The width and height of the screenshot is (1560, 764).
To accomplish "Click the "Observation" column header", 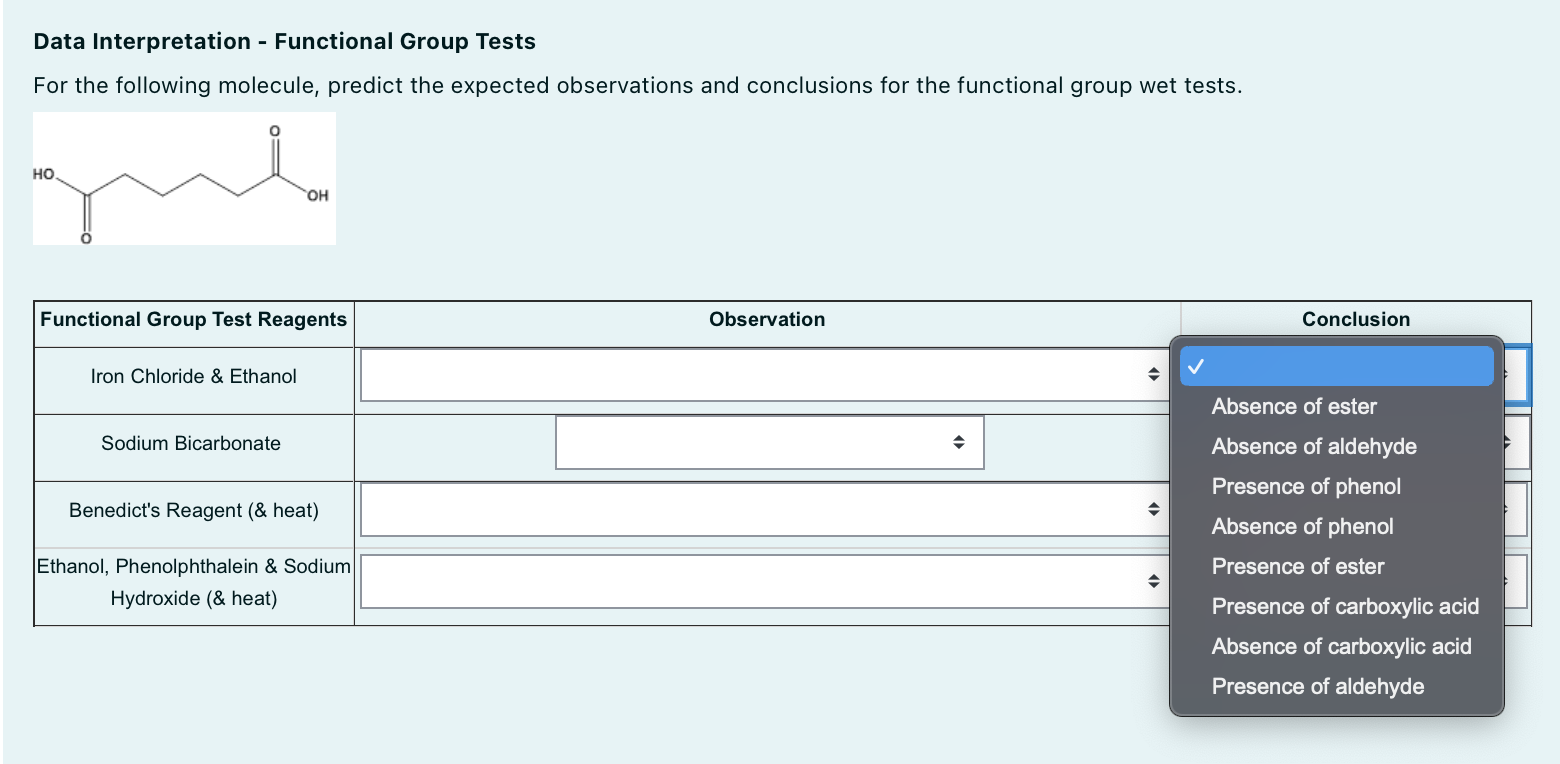I will [767, 319].
